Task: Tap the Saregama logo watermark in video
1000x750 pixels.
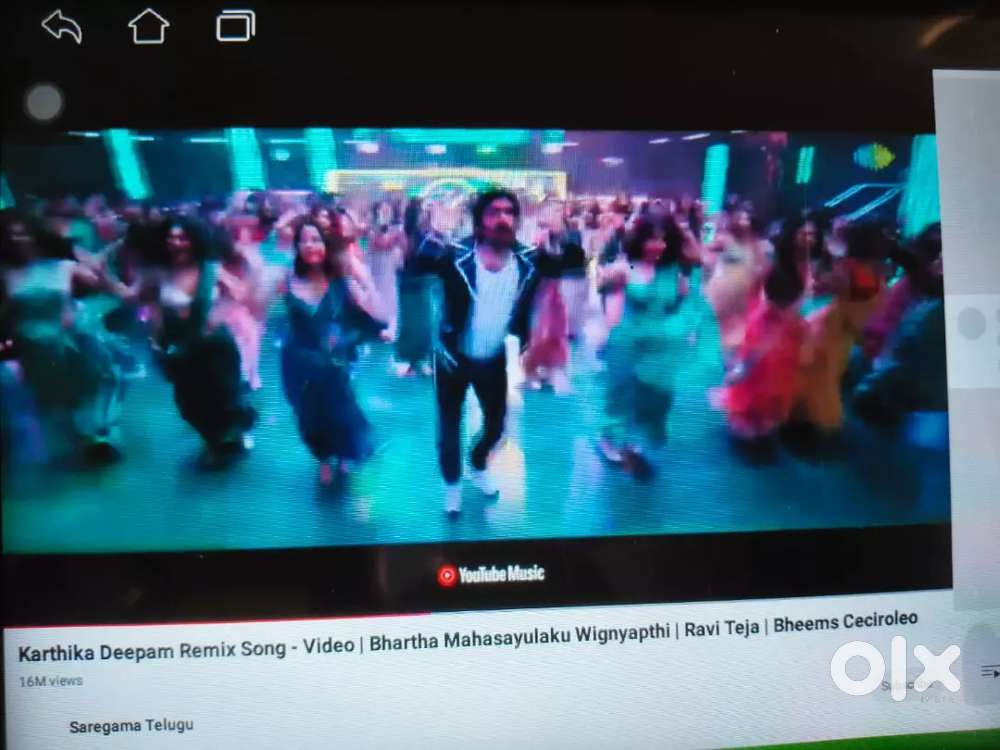Action: coord(874,156)
